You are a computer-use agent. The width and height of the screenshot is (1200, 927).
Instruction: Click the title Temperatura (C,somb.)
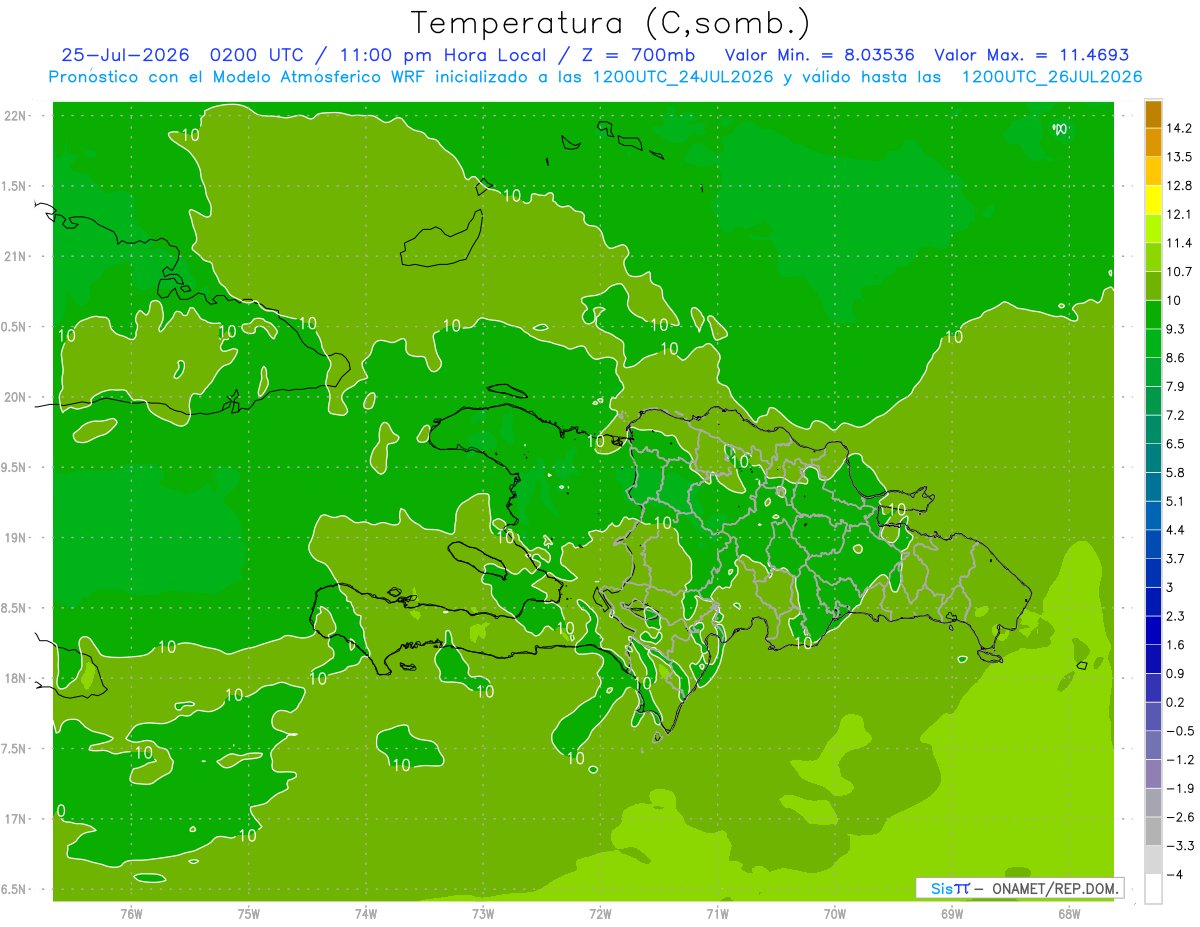[x=610, y=22]
